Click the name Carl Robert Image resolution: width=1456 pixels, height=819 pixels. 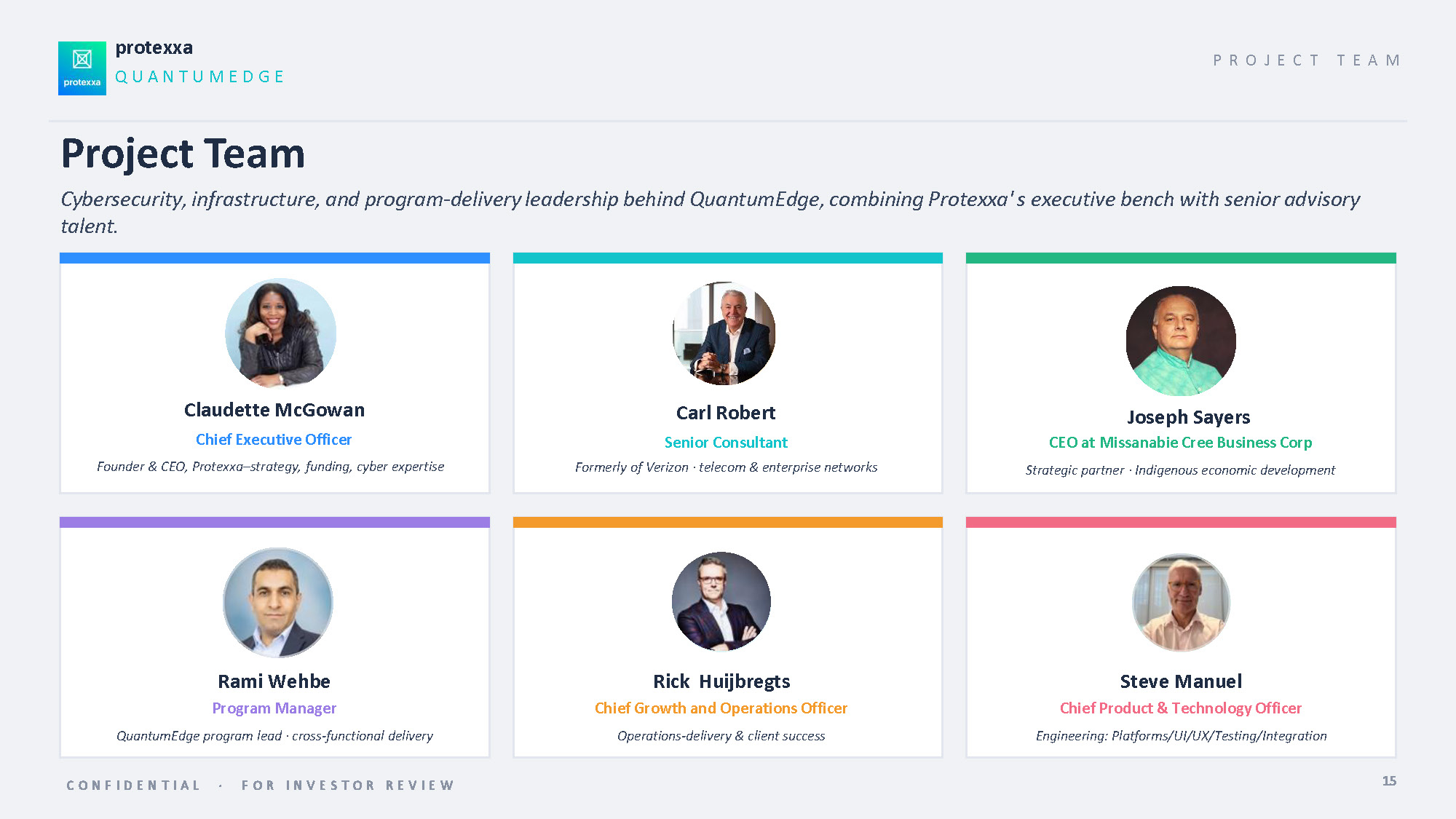(726, 413)
